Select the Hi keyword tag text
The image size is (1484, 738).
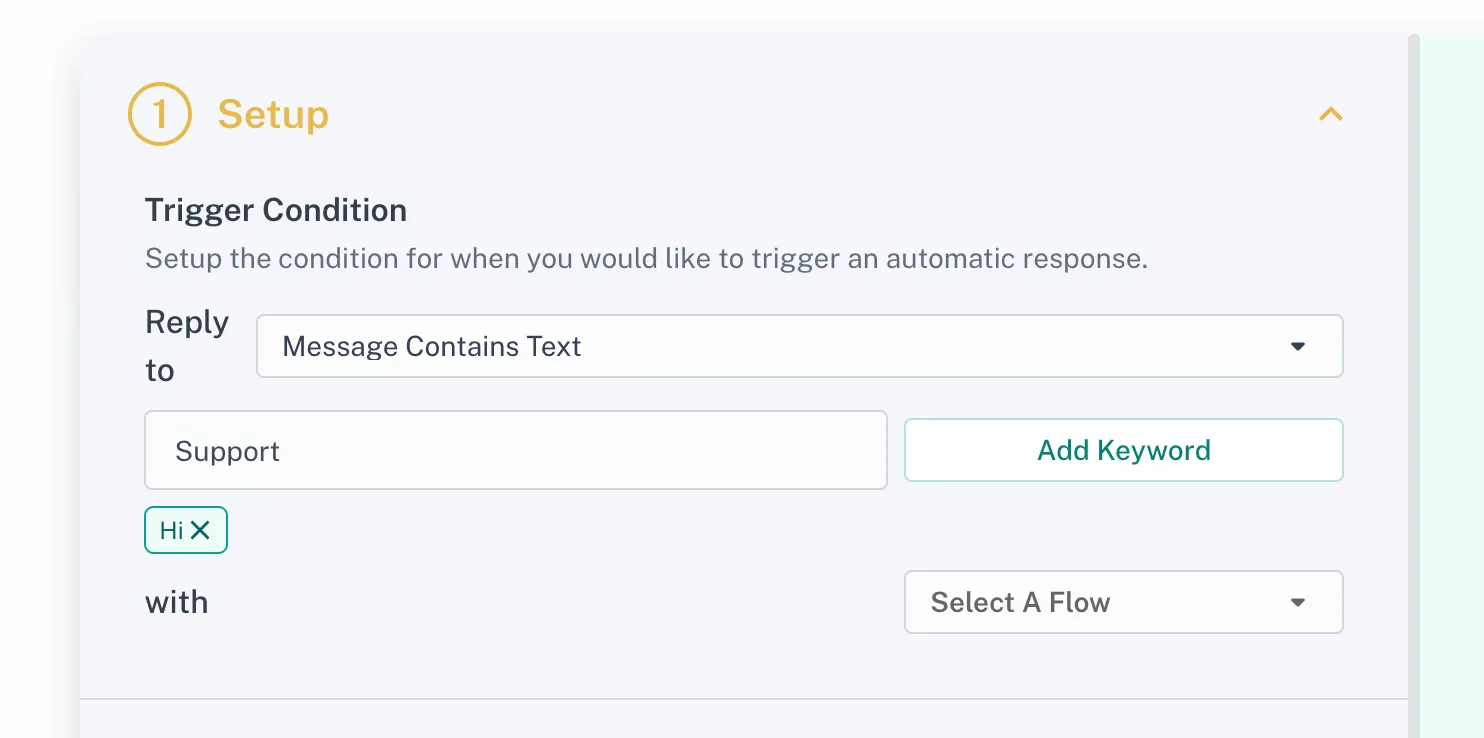click(x=171, y=530)
